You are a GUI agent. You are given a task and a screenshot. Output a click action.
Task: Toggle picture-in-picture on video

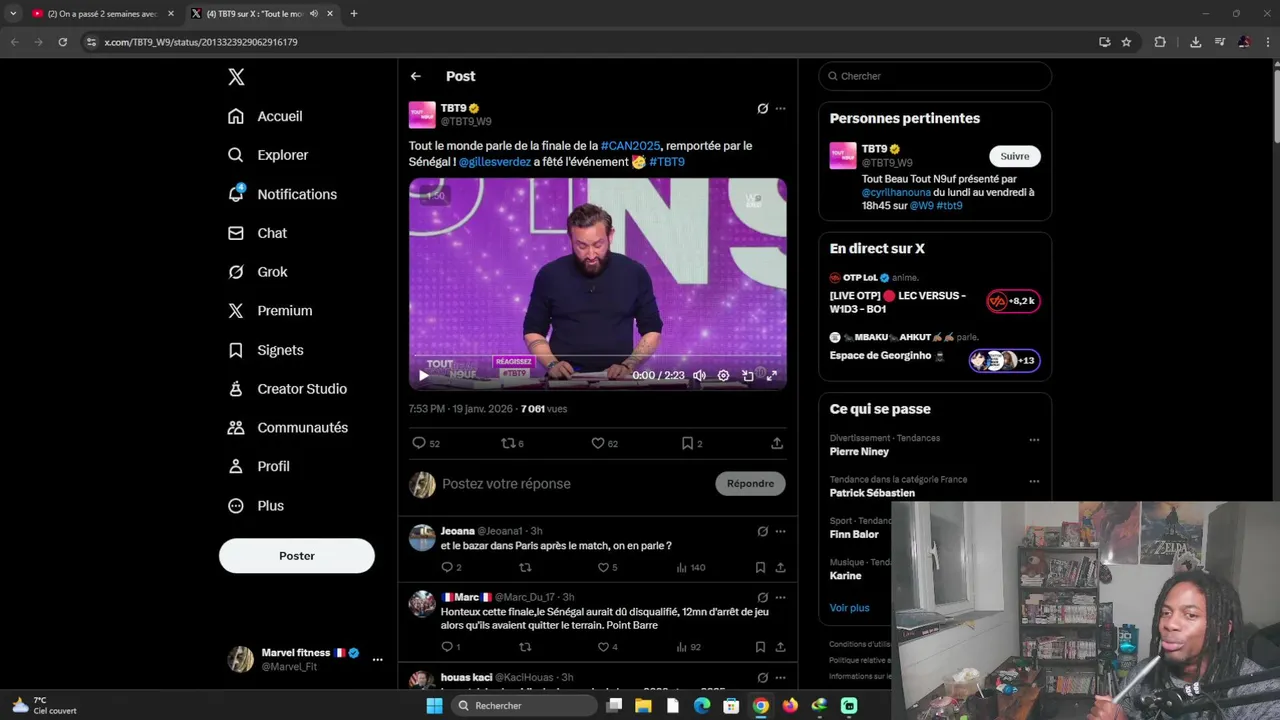pos(748,376)
